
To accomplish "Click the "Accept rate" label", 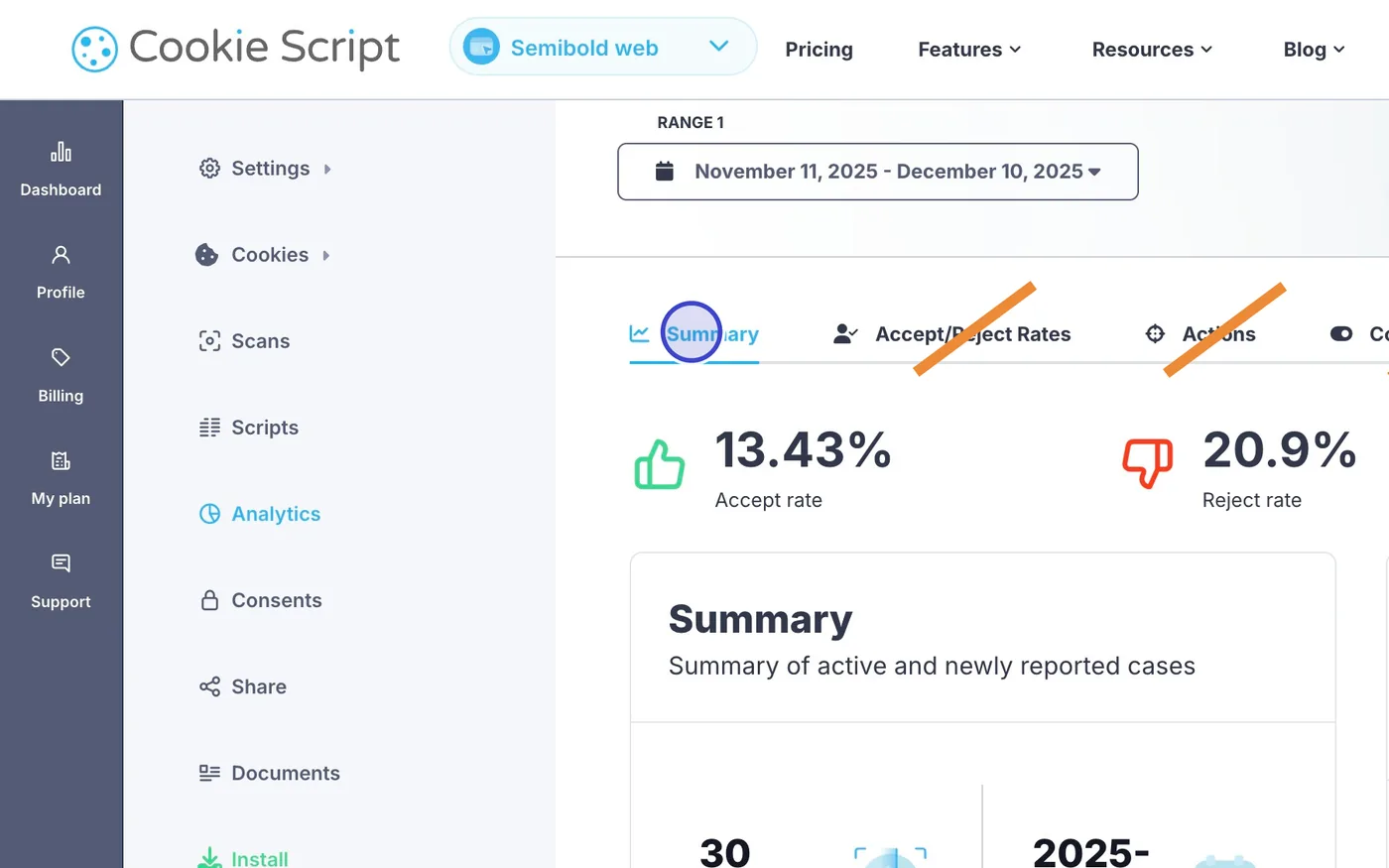I will [x=768, y=500].
